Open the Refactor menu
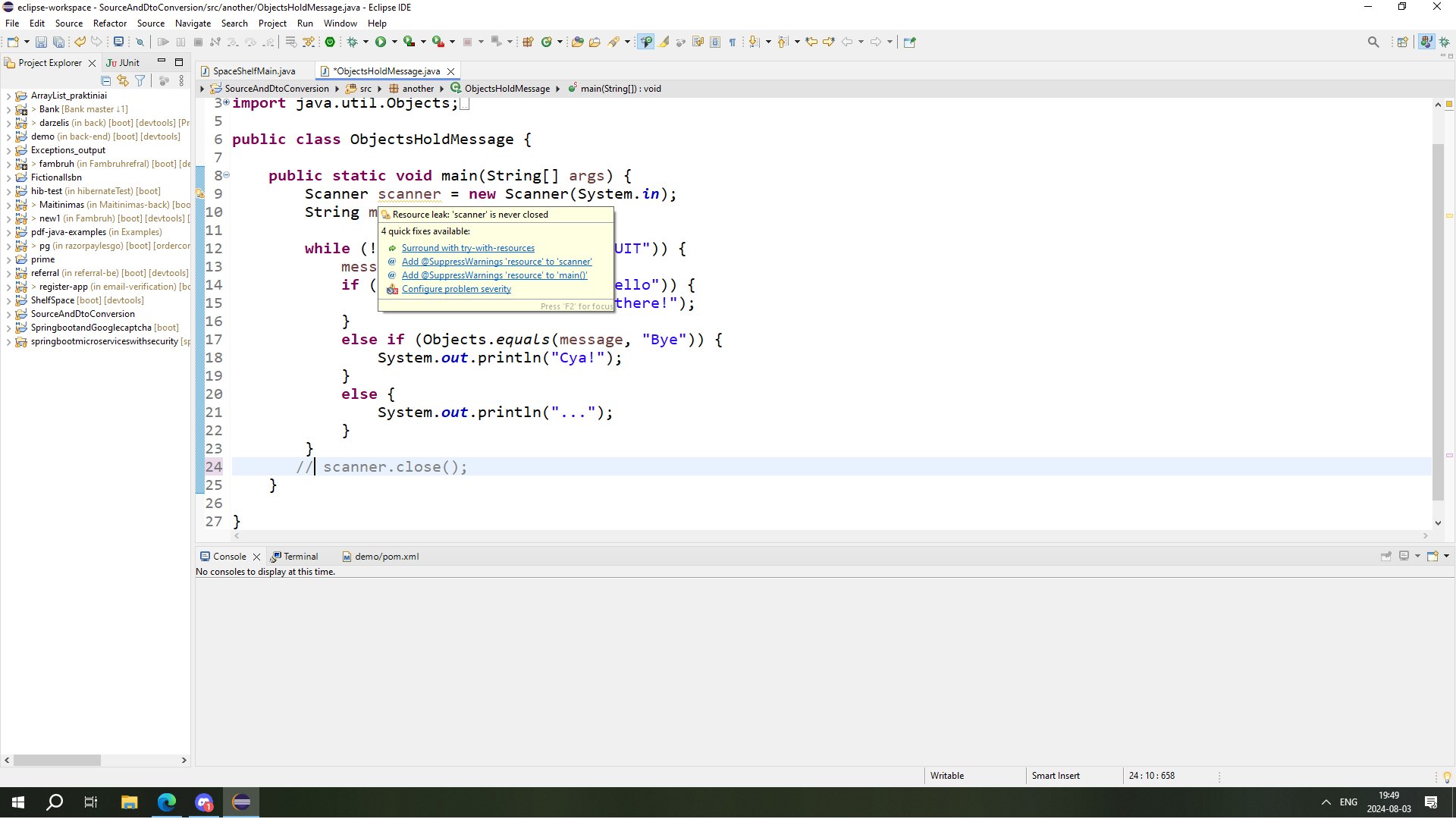The height and width of the screenshot is (819, 1456). point(109,24)
